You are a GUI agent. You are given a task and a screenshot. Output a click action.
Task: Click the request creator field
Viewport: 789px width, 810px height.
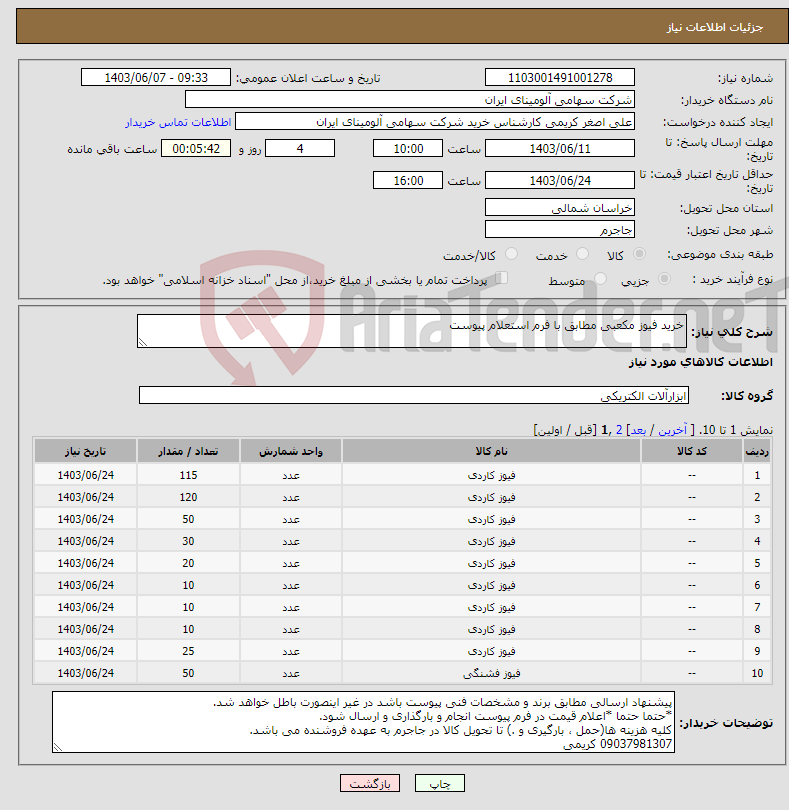pyautogui.click(x=435, y=122)
